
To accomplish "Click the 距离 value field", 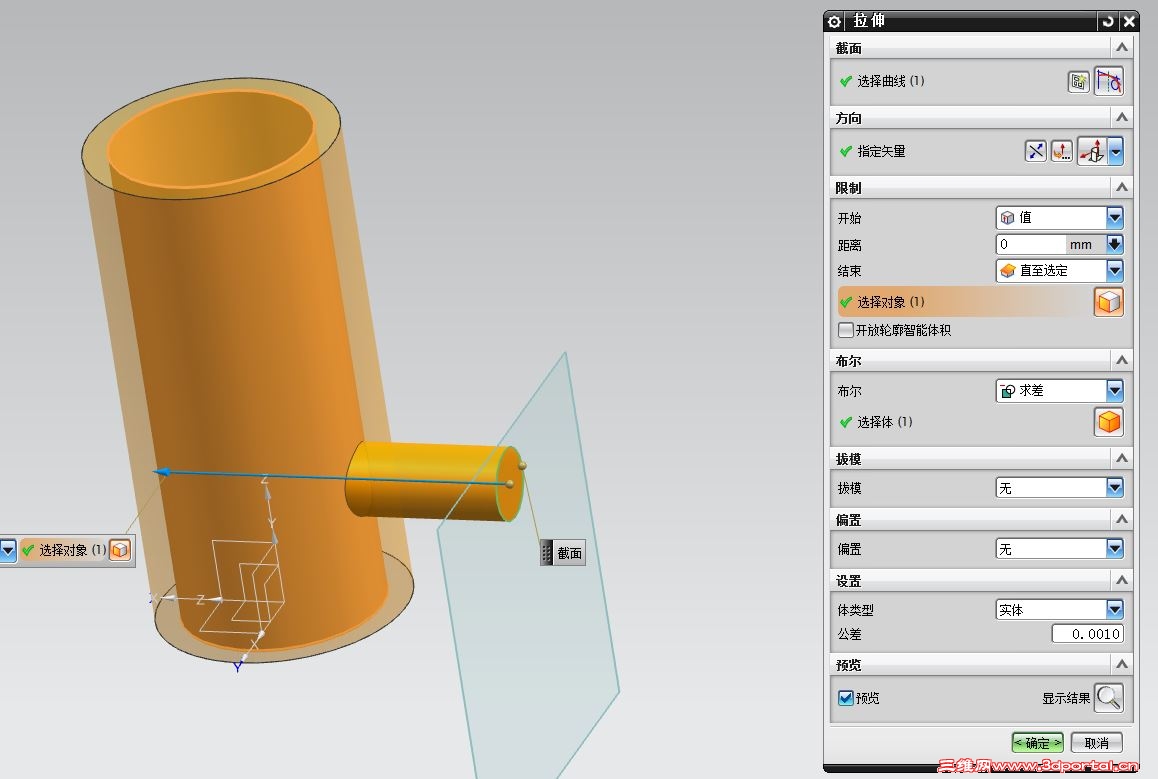I will [1031, 244].
